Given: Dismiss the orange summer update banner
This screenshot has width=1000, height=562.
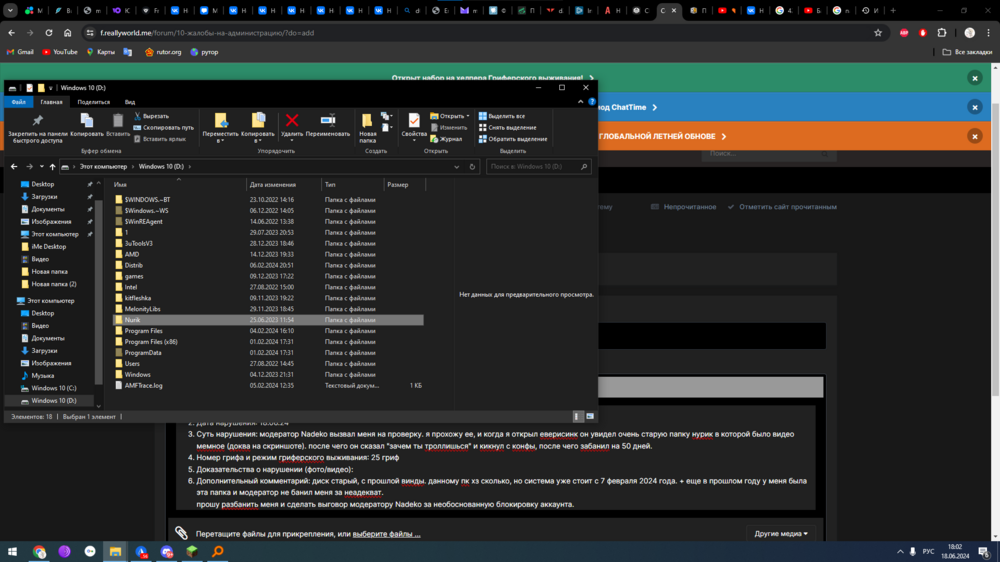Looking at the screenshot, I should coord(974,137).
